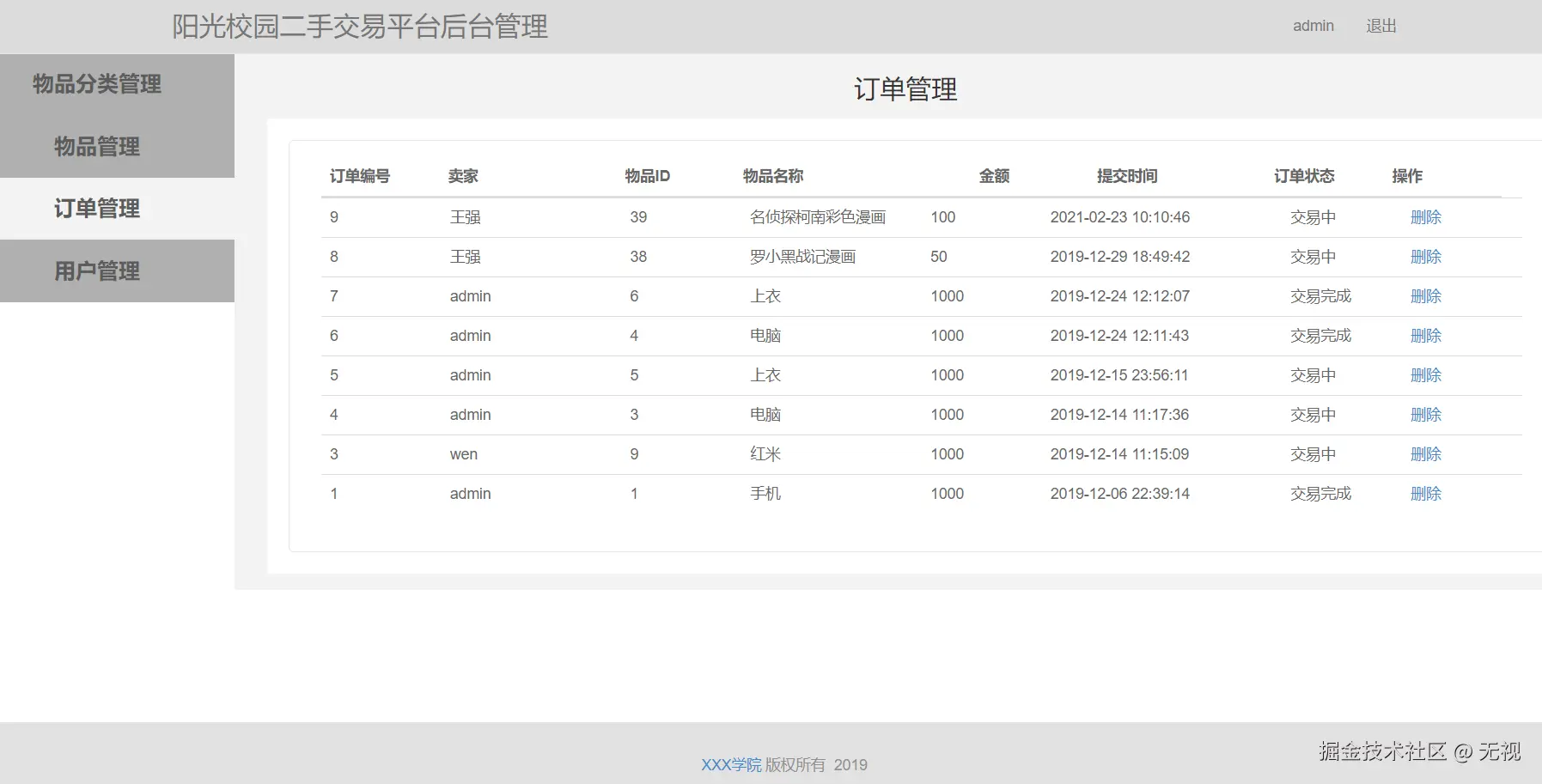
Task: Click the 交易中 status of order 5
Action: tap(1313, 375)
